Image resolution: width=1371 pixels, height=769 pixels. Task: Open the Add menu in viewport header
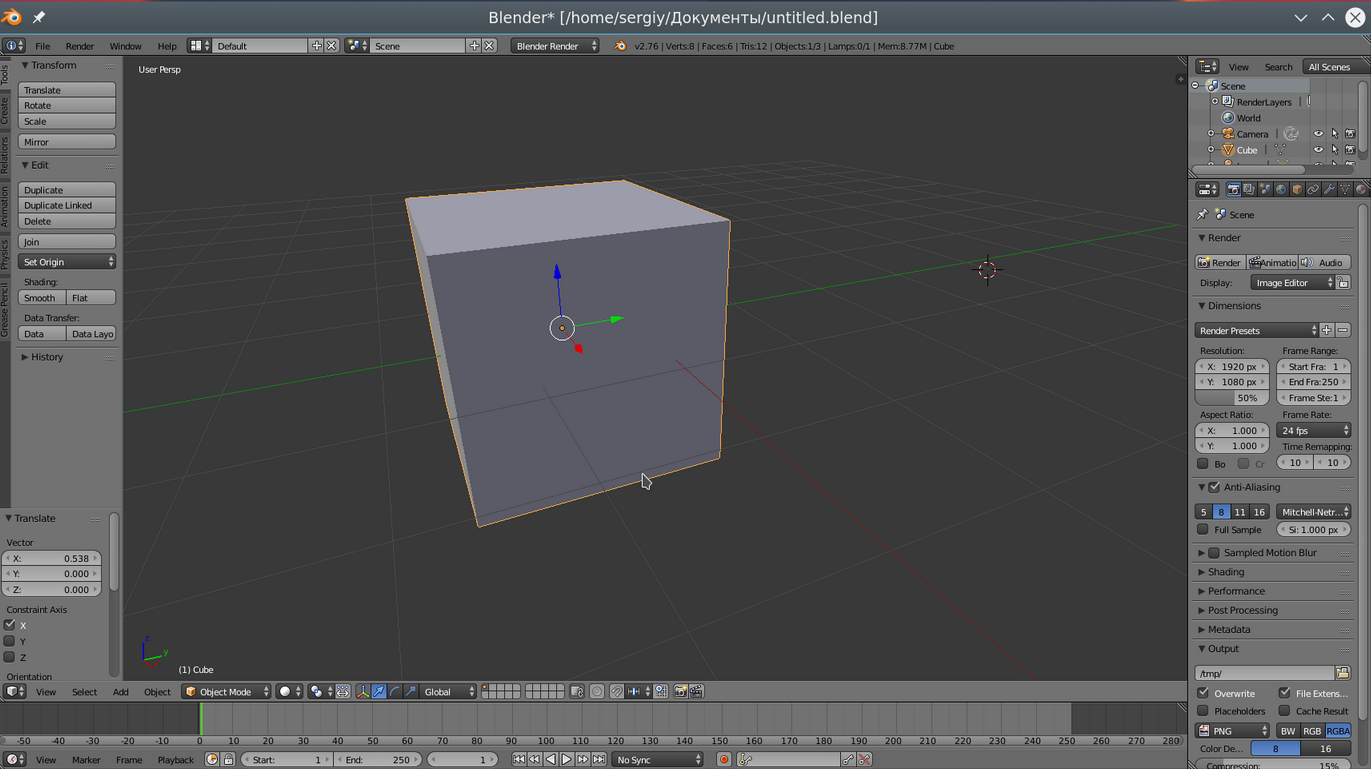click(x=120, y=692)
